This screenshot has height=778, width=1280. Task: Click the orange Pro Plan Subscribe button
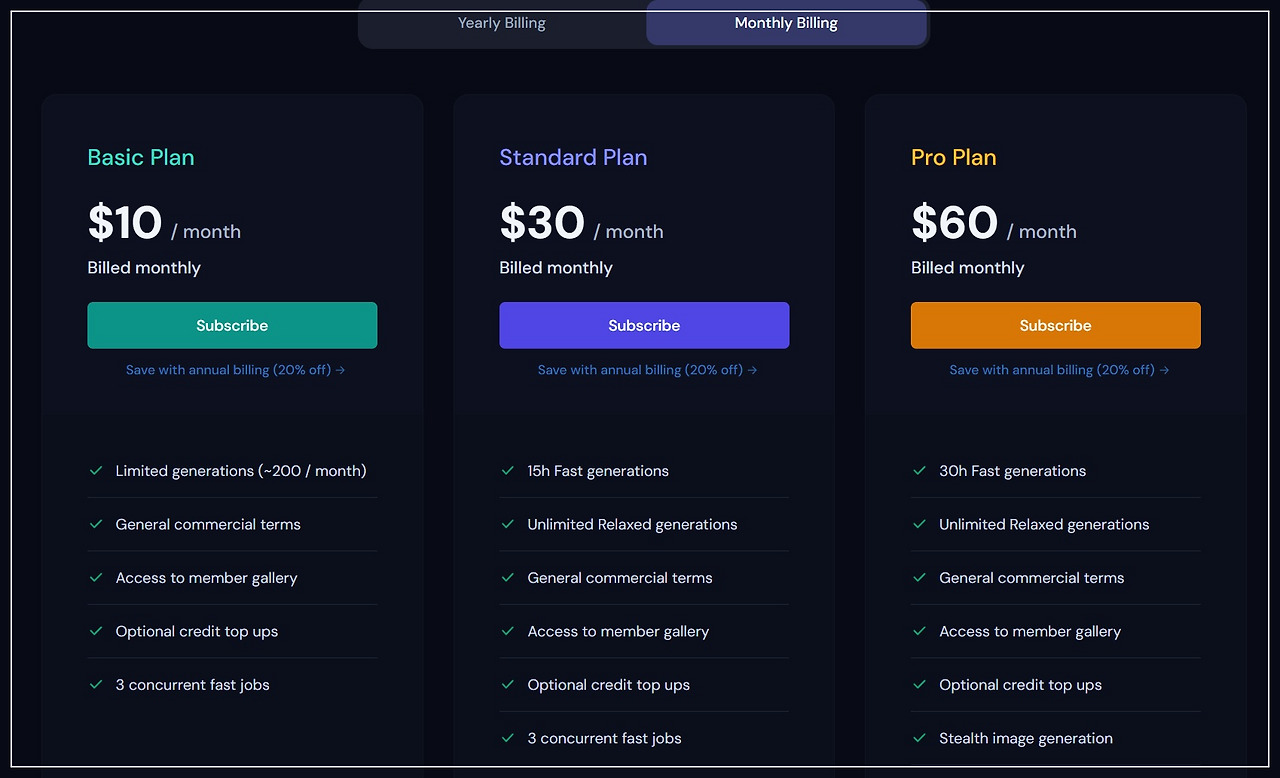pos(1055,325)
